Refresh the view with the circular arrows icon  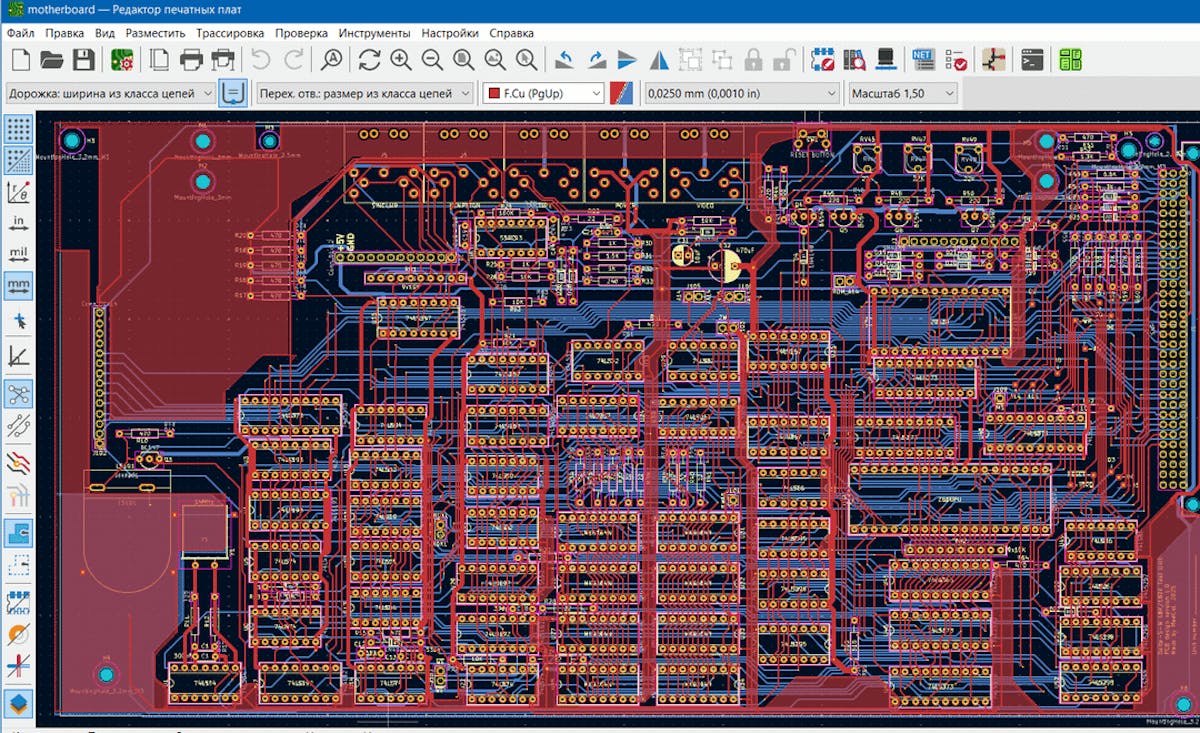[x=370, y=59]
